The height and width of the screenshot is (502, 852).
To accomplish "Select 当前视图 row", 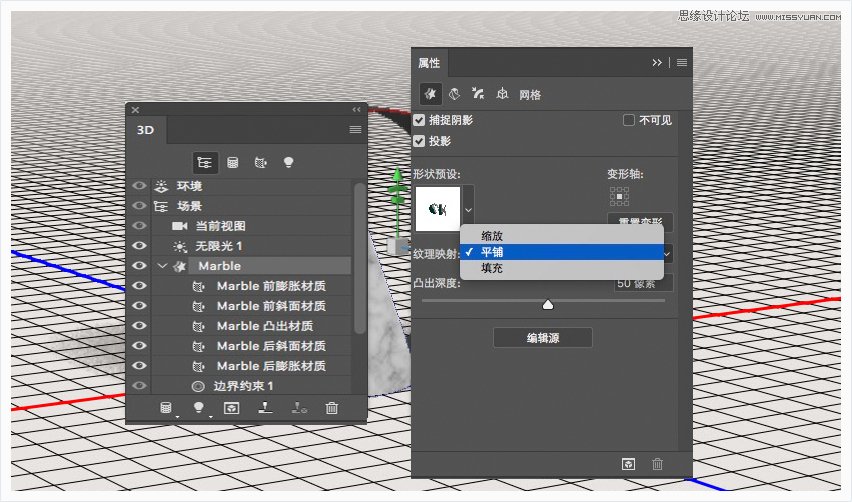I will coord(252,226).
